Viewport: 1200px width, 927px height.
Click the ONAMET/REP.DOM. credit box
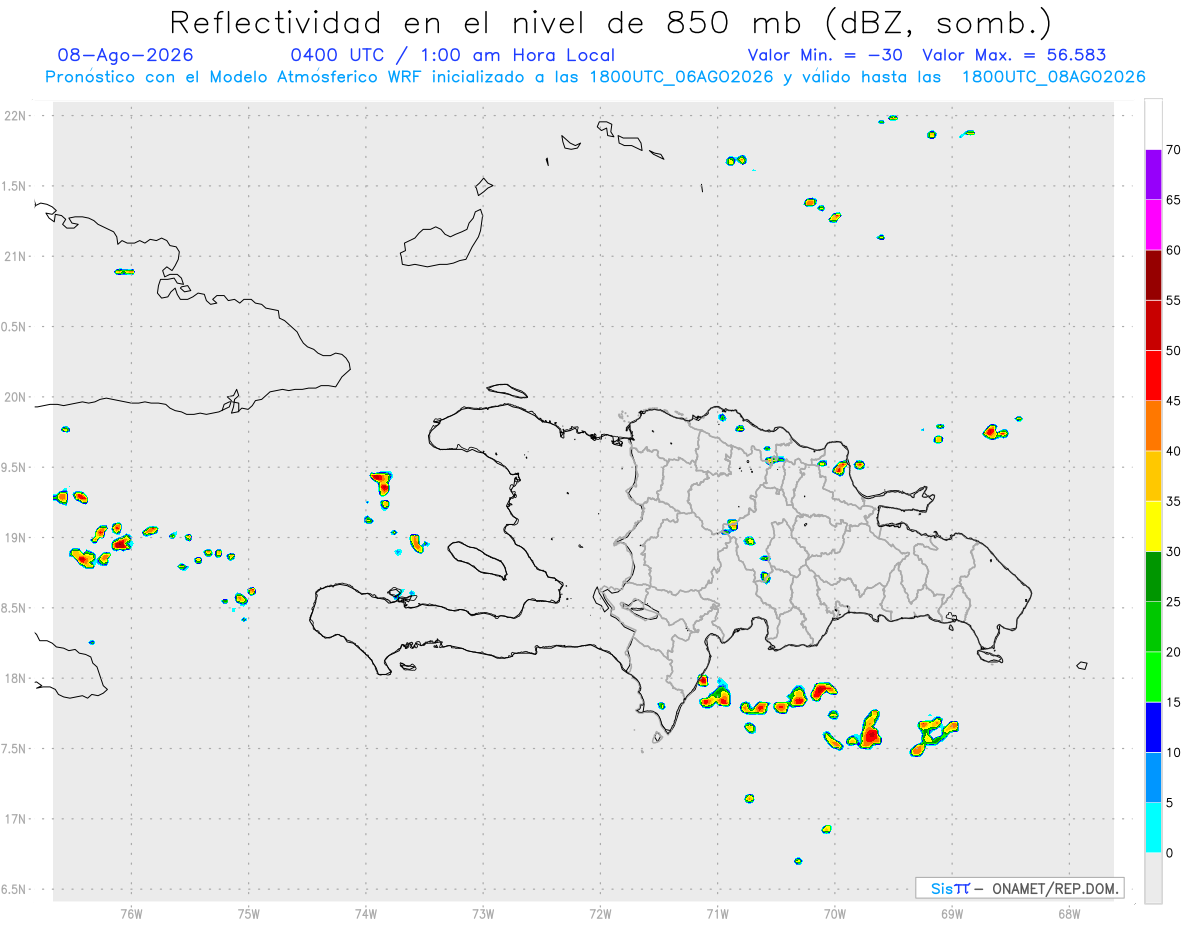point(1020,888)
